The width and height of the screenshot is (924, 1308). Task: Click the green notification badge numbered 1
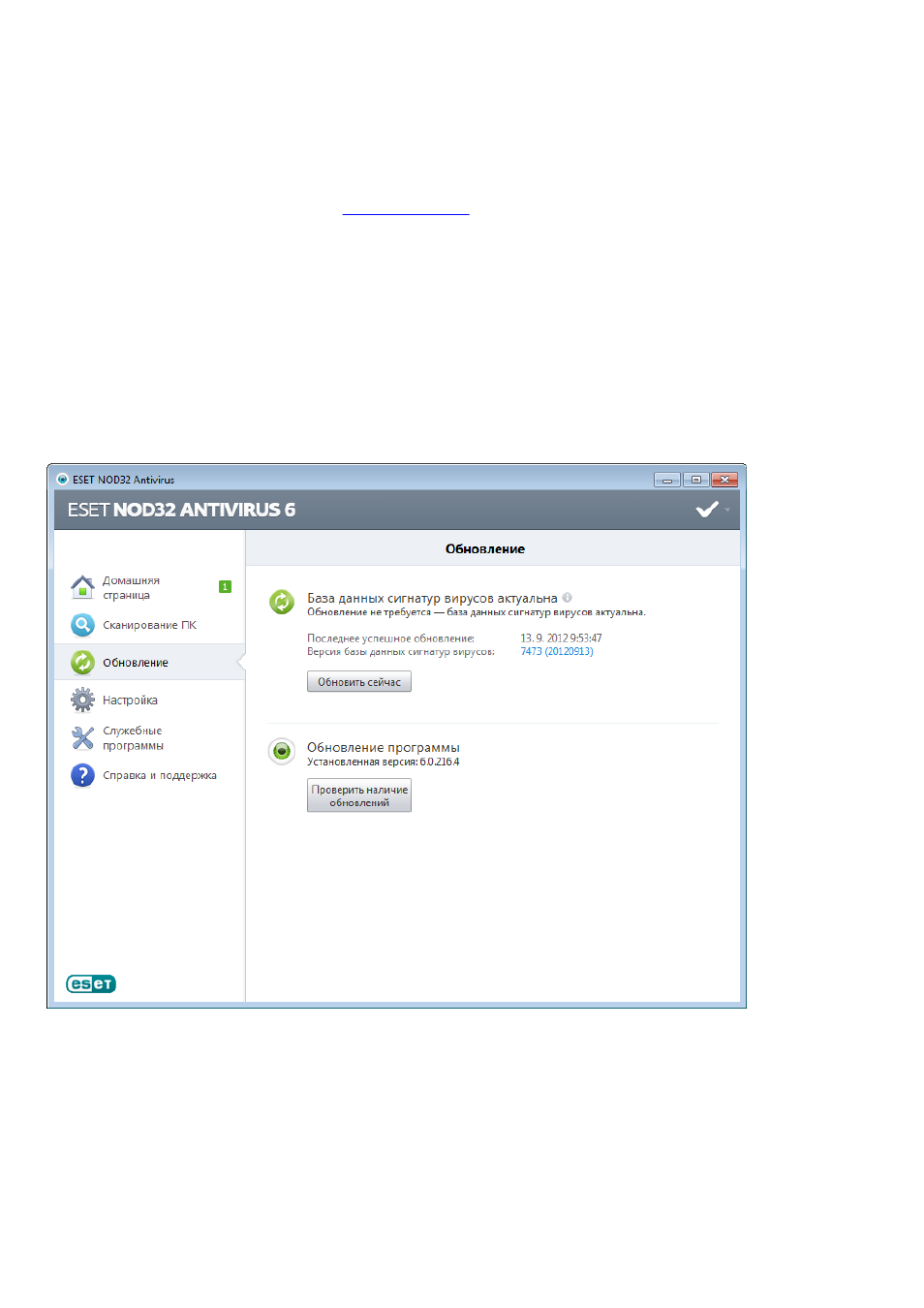tap(225, 586)
